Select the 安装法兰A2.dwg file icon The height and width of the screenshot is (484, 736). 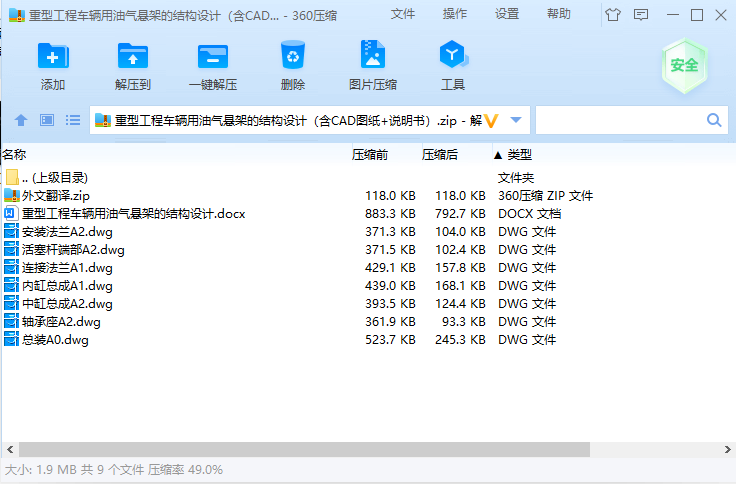[12, 231]
